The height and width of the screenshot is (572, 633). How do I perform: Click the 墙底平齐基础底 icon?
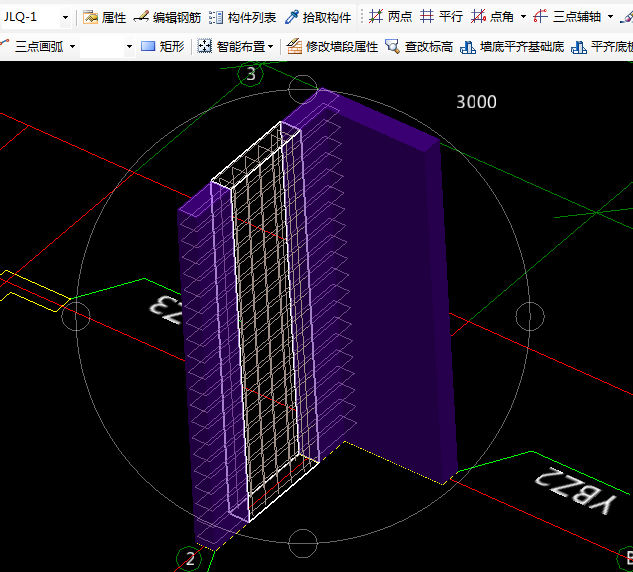pyautogui.click(x=468, y=47)
